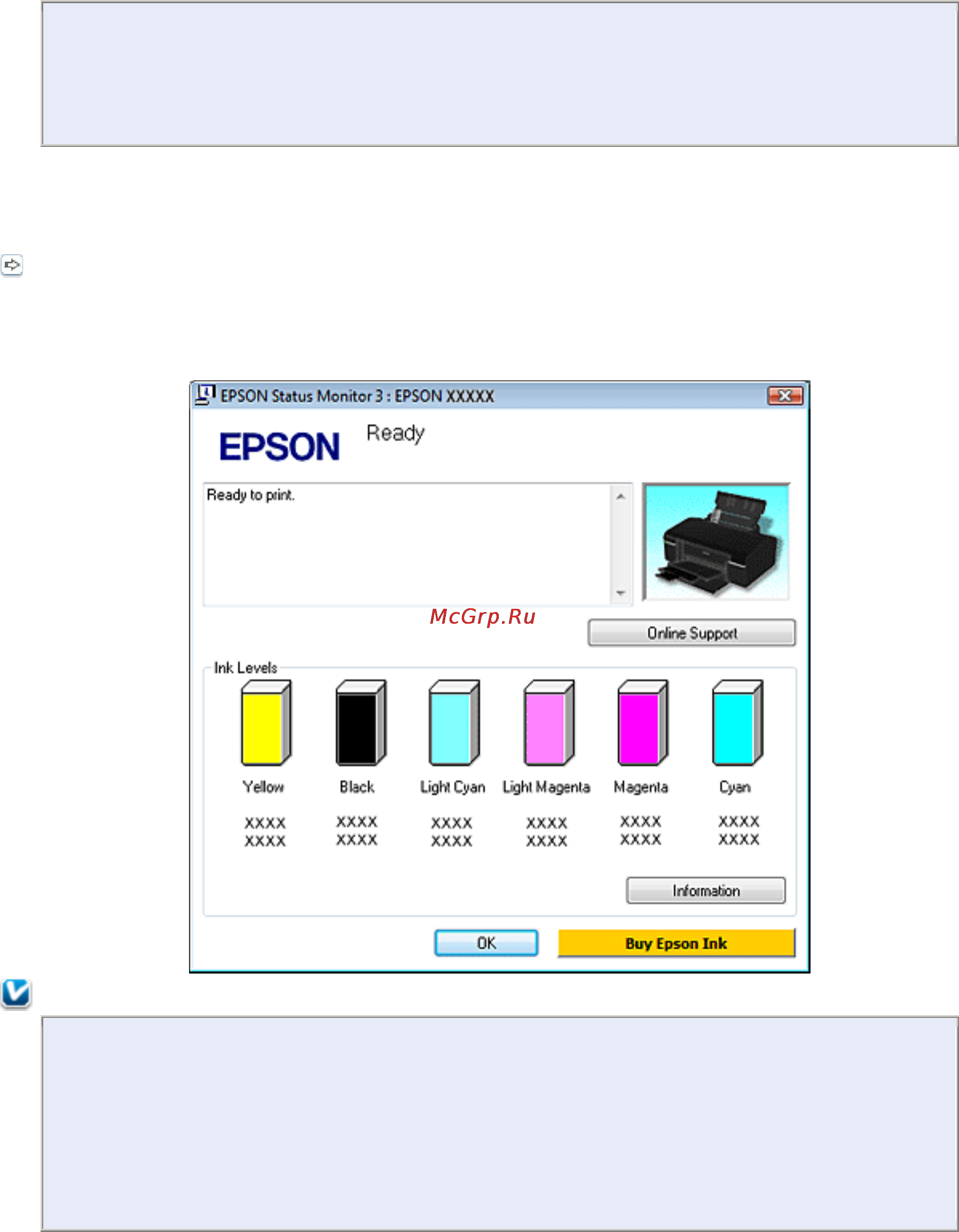Click the Black ink cartridge icon
This screenshot has width=959, height=1232.
click(x=360, y=723)
